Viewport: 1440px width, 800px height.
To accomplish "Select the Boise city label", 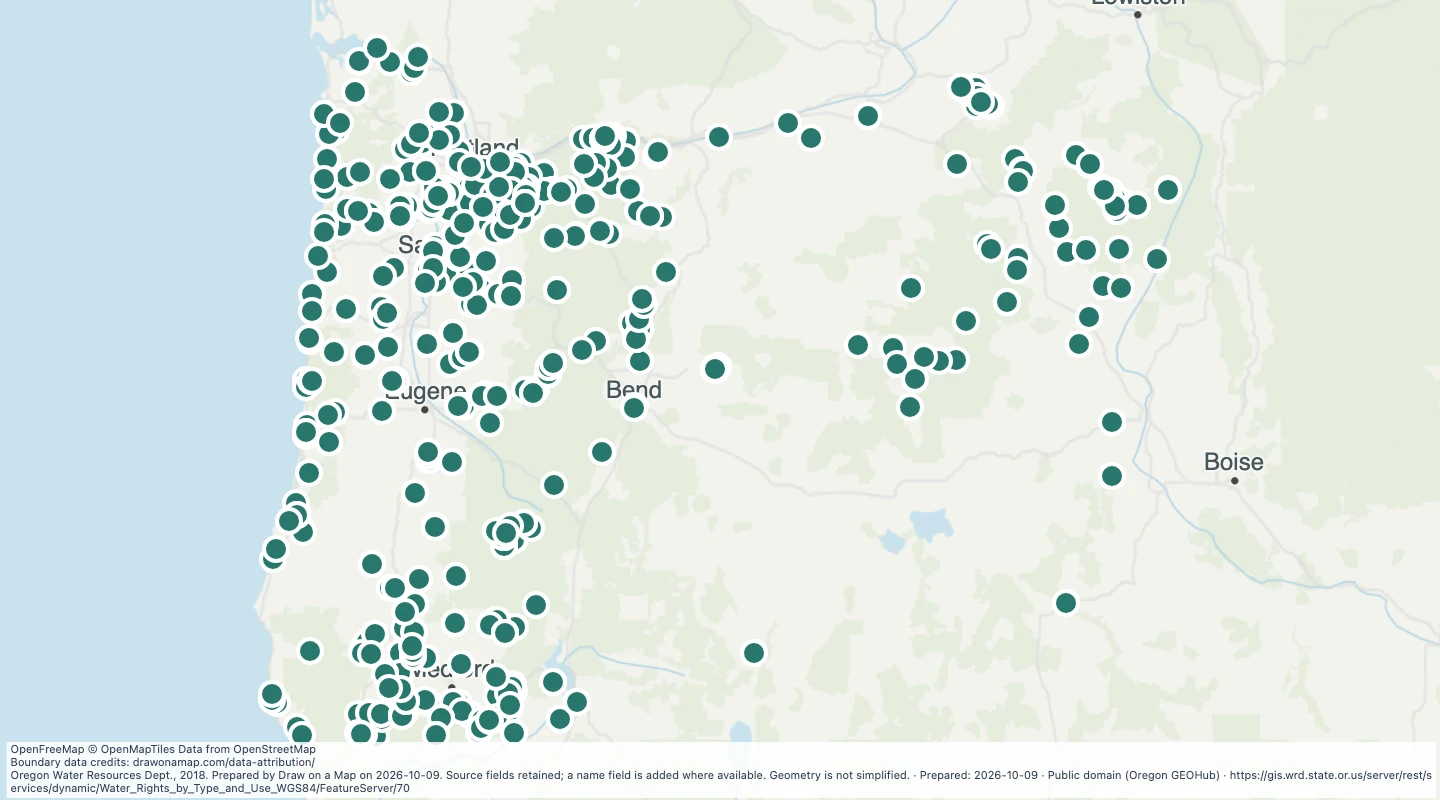I will point(1233,462).
